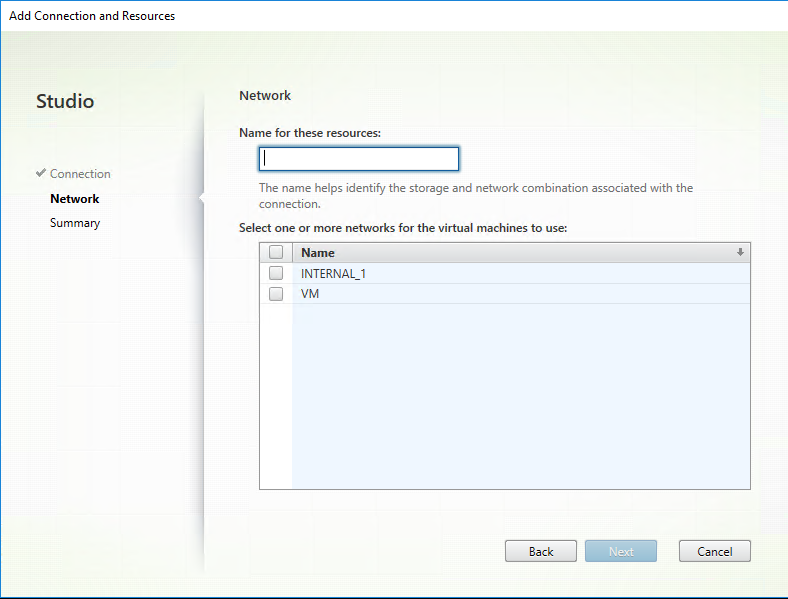Click empty area in networks list
The image size is (788, 599).
(520, 400)
